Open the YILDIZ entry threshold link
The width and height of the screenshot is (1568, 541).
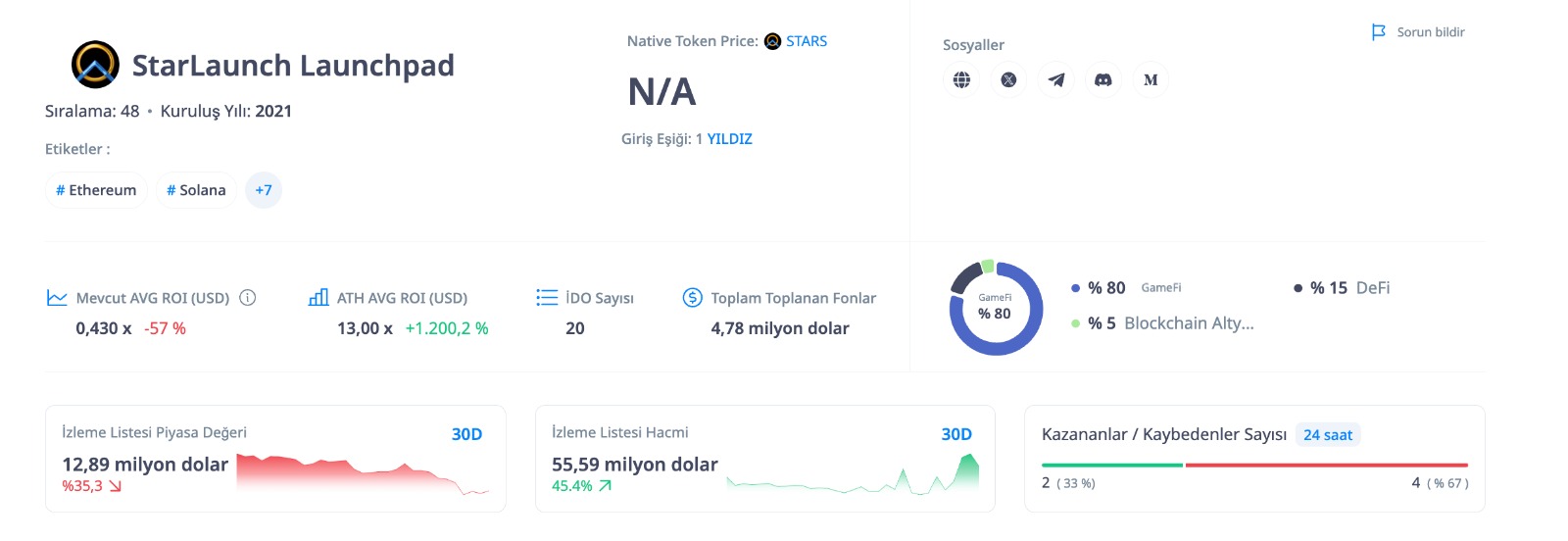(x=730, y=139)
